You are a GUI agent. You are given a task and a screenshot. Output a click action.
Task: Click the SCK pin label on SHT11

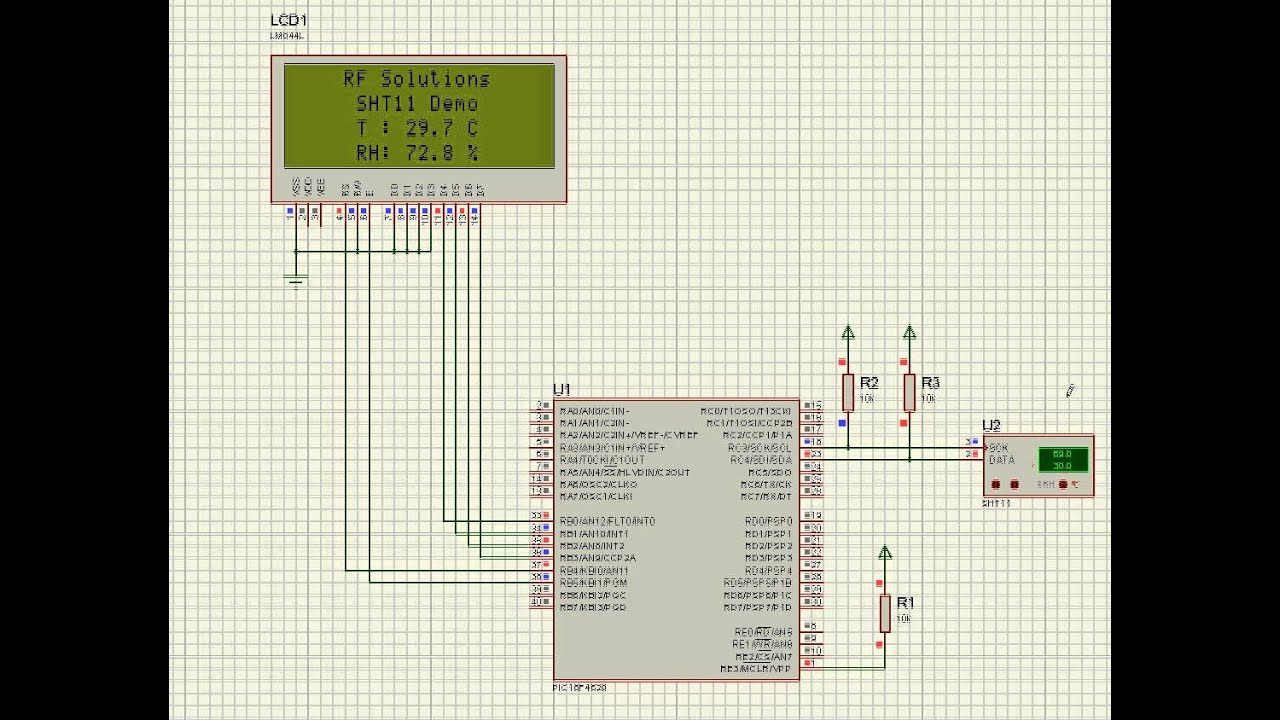(x=998, y=448)
